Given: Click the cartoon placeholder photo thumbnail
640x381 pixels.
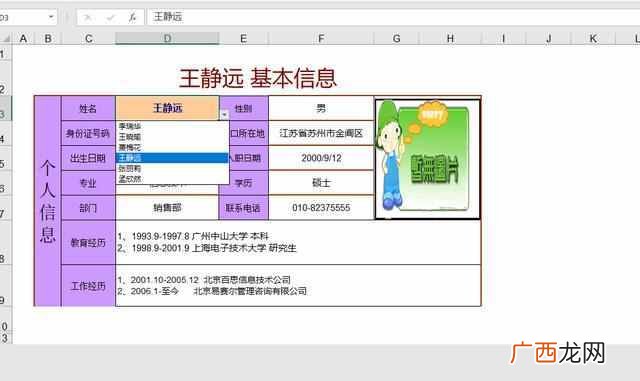Looking at the screenshot, I should point(427,159).
